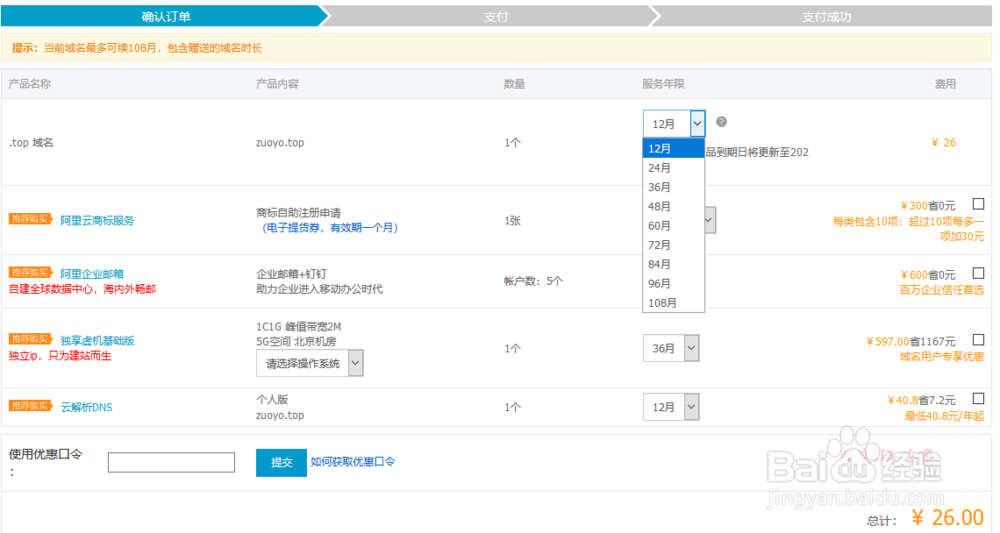Tick the 阿里云商标服务 ¥300 checkbox

(978, 204)
